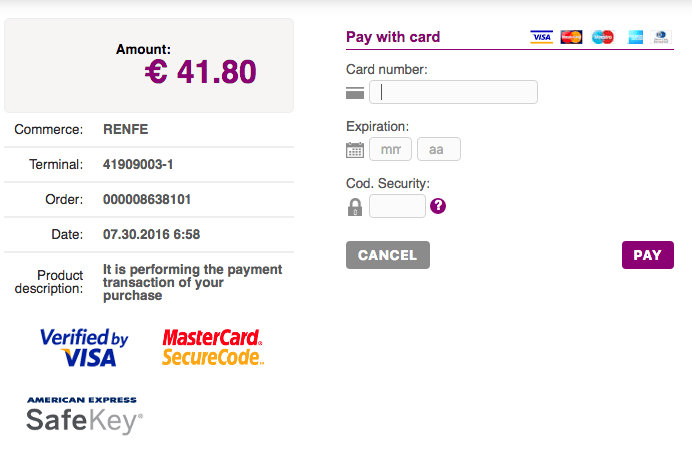
Task: Click the Cod. Security input box
Action: click(397, 206)
